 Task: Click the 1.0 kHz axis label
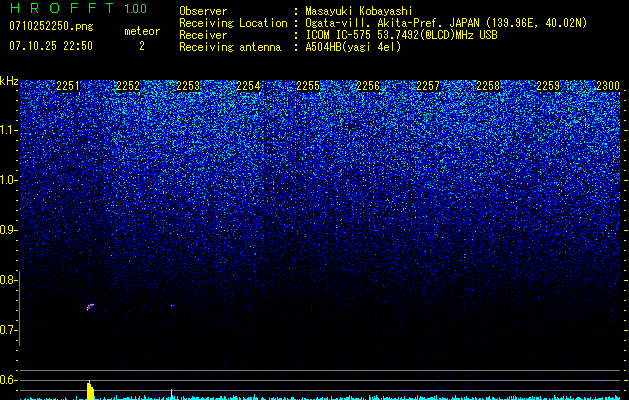8,180
